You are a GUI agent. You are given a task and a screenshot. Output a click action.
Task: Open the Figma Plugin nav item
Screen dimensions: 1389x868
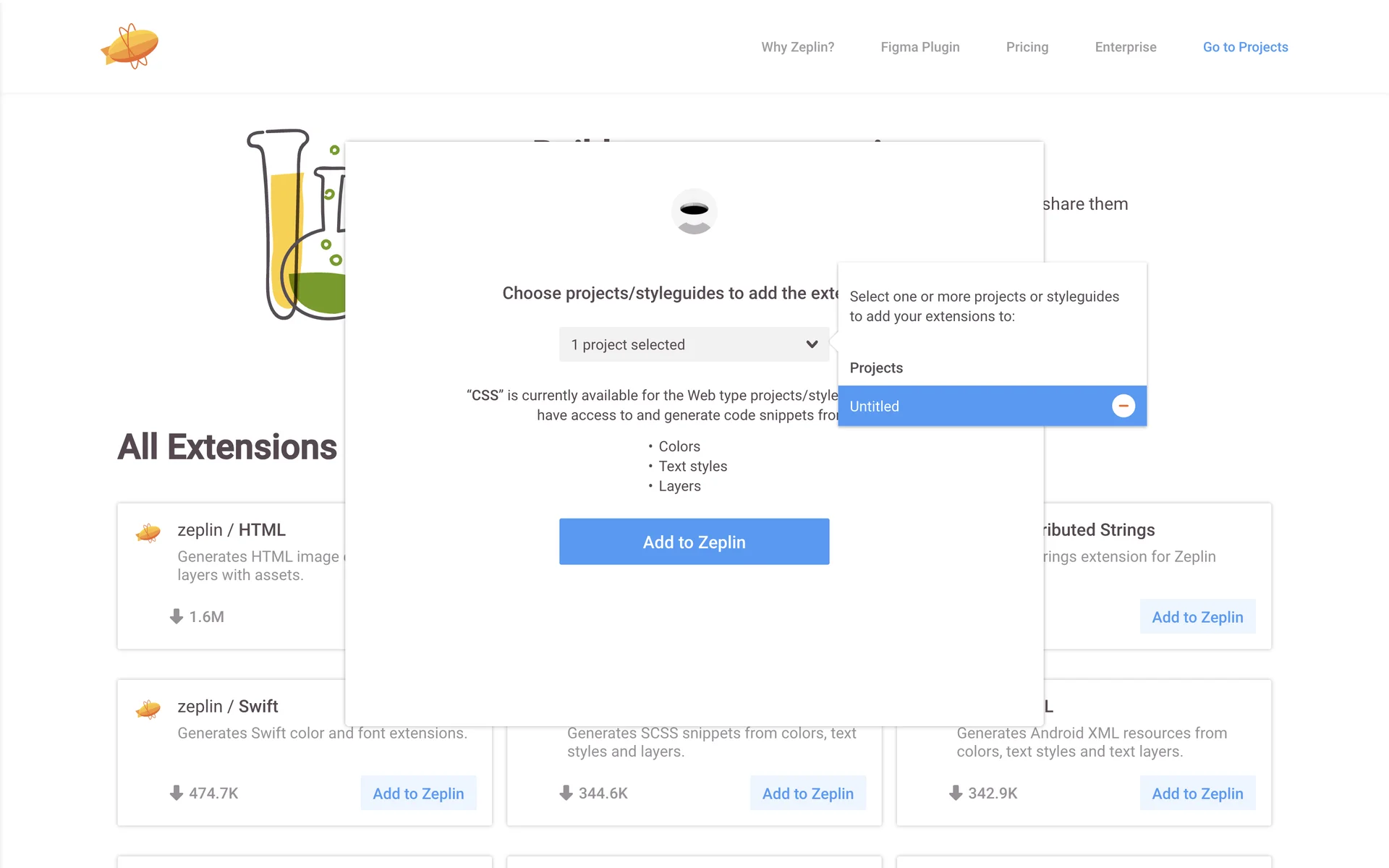click(x=919, y=47)
